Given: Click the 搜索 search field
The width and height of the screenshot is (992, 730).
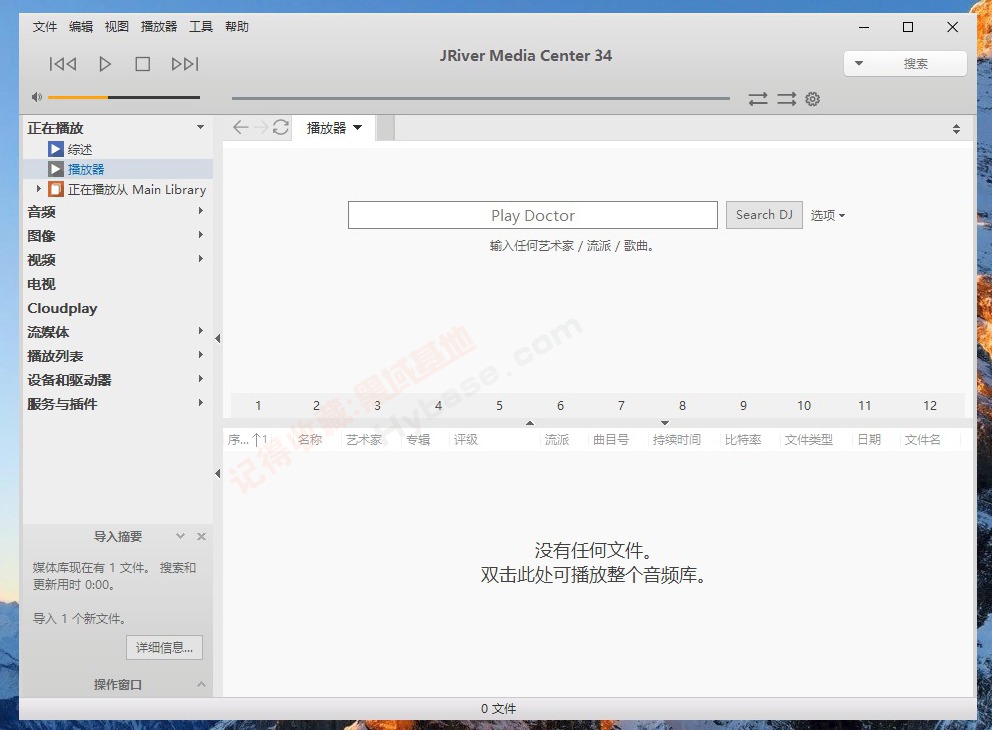Looking at the screenshot, I should 915,64.
